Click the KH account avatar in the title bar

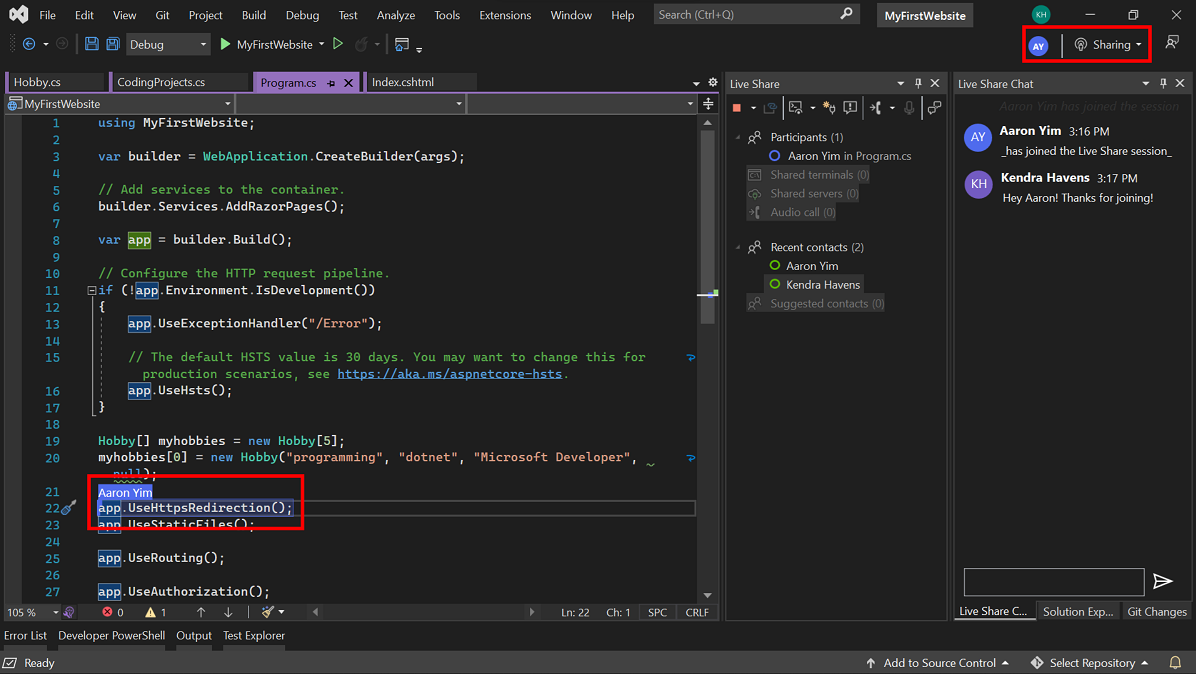(1040, 14)
